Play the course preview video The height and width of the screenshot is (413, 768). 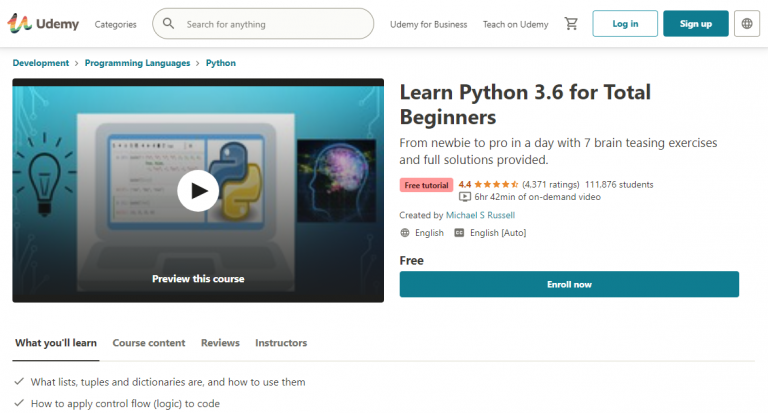coord(198,190)
